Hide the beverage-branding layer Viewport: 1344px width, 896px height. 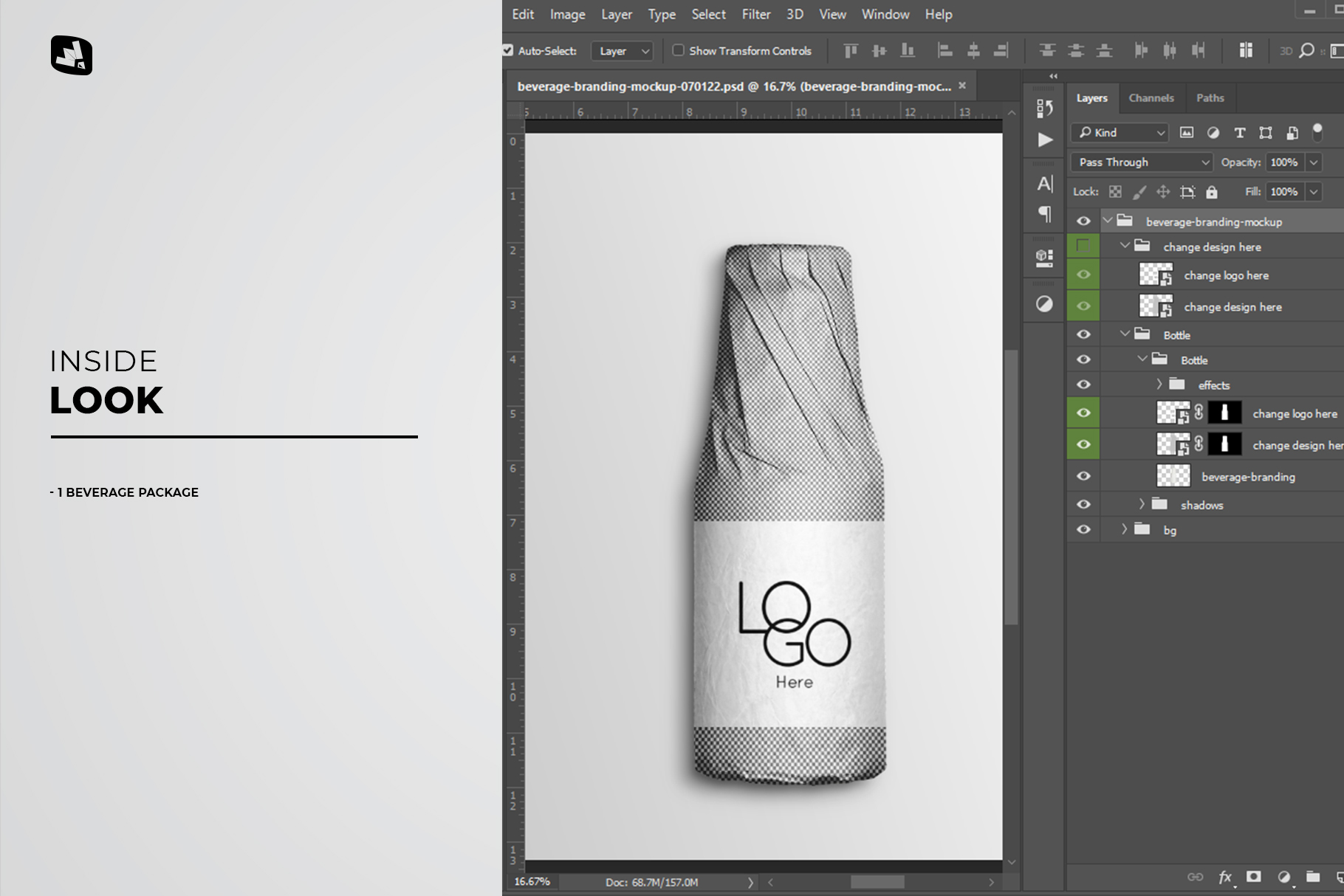(x=1083, y=477)
